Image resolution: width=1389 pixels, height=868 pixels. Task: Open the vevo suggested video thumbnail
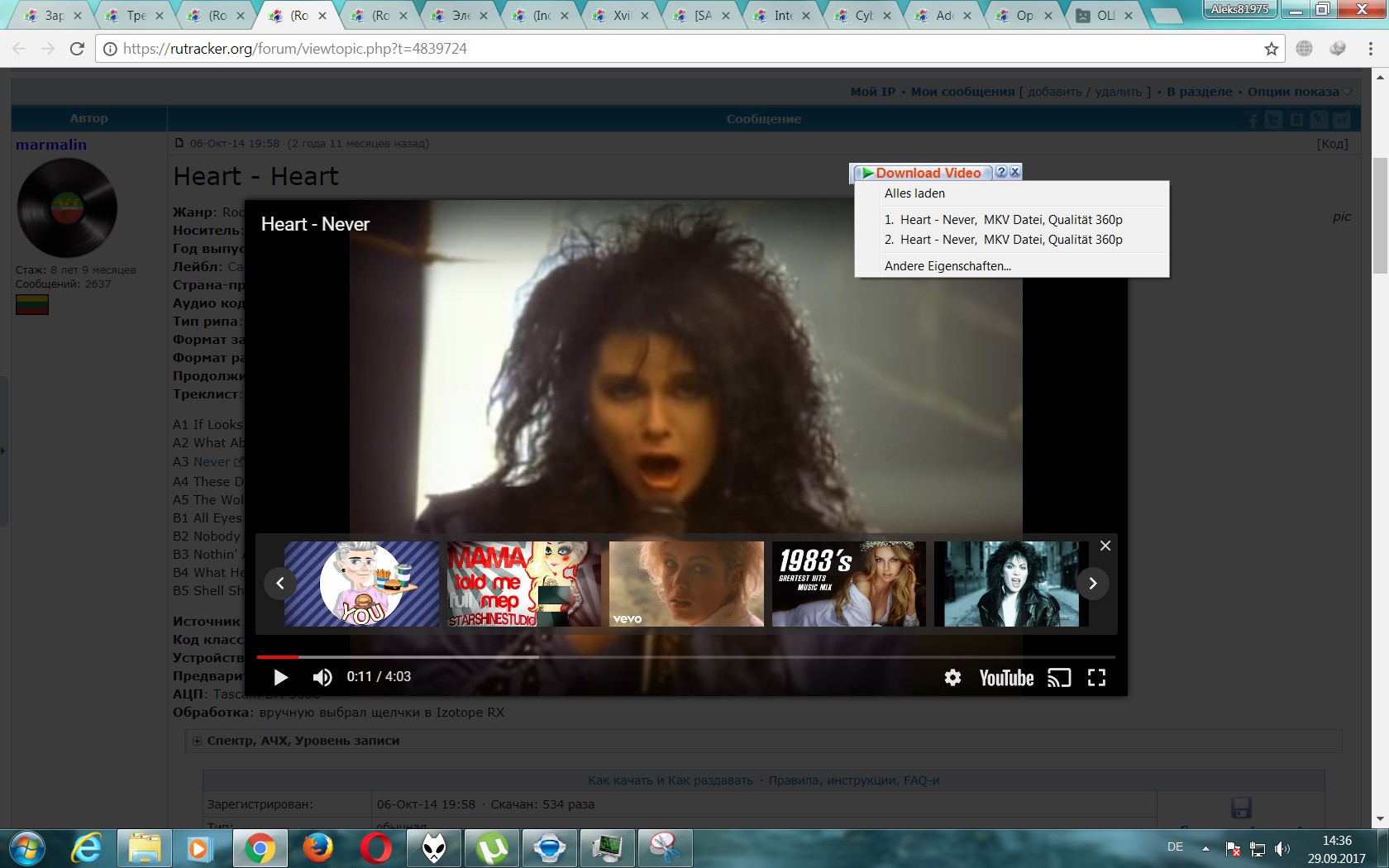pyautogui.click(x=686, y=584)
